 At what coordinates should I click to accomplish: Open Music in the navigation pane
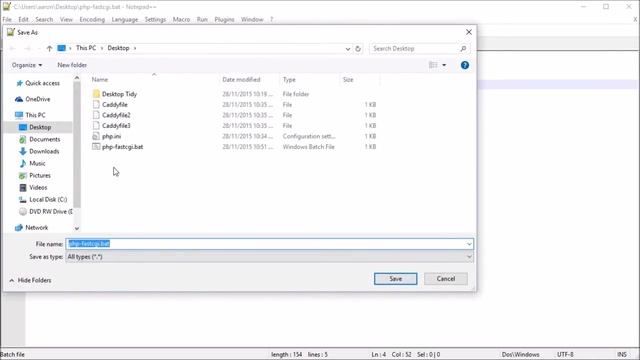click(33, 163)
